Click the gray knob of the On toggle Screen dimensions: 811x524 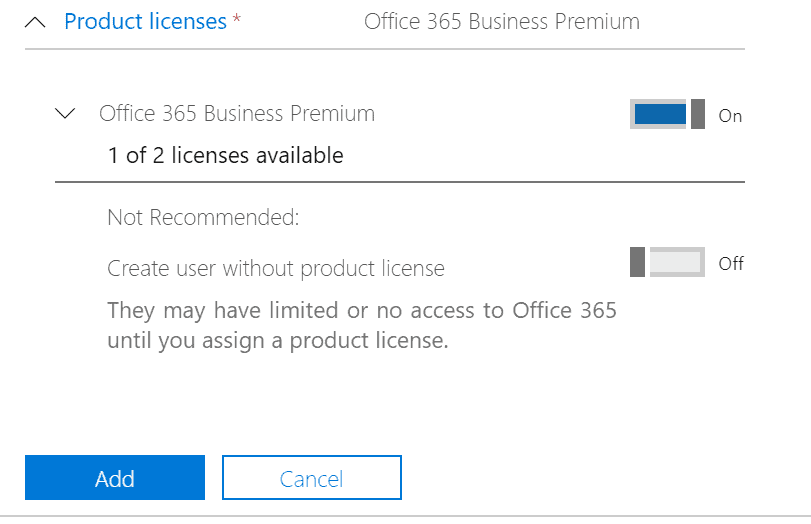(698, 114)
